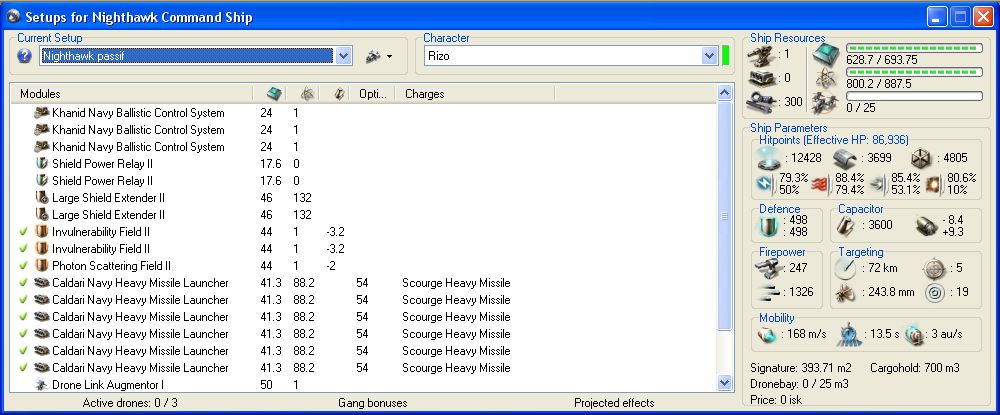Click the powergrid icon column header

click(307, 94)
